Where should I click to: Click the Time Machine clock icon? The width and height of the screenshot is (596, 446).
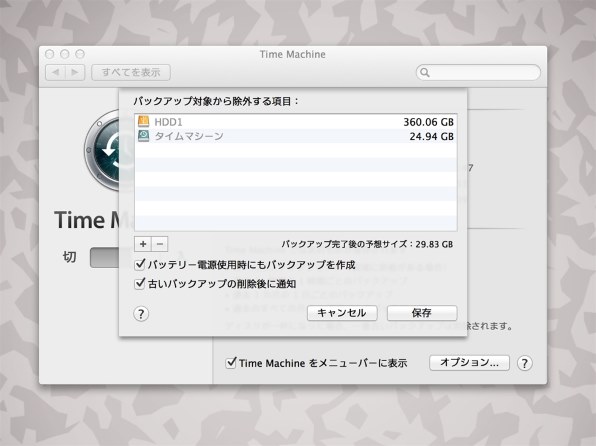coord(102,150)
